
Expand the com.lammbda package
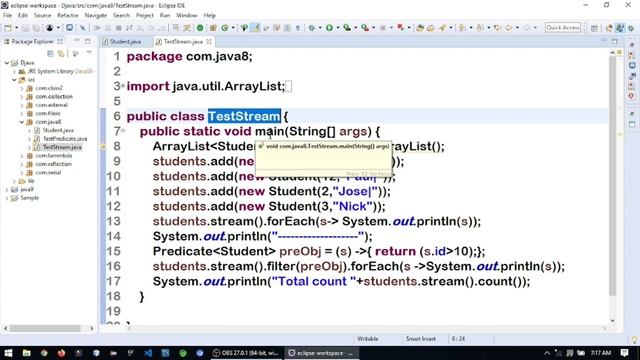[x=22, y=156]
